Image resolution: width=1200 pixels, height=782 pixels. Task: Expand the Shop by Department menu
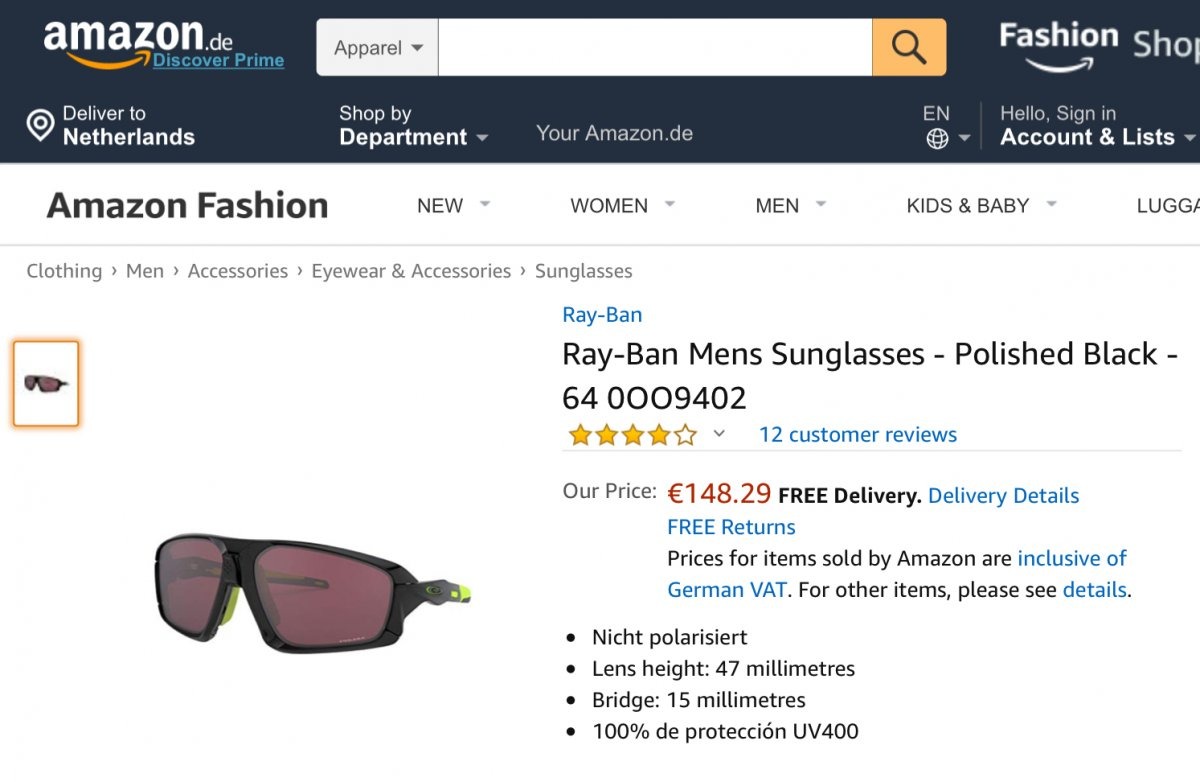point(412,126)
